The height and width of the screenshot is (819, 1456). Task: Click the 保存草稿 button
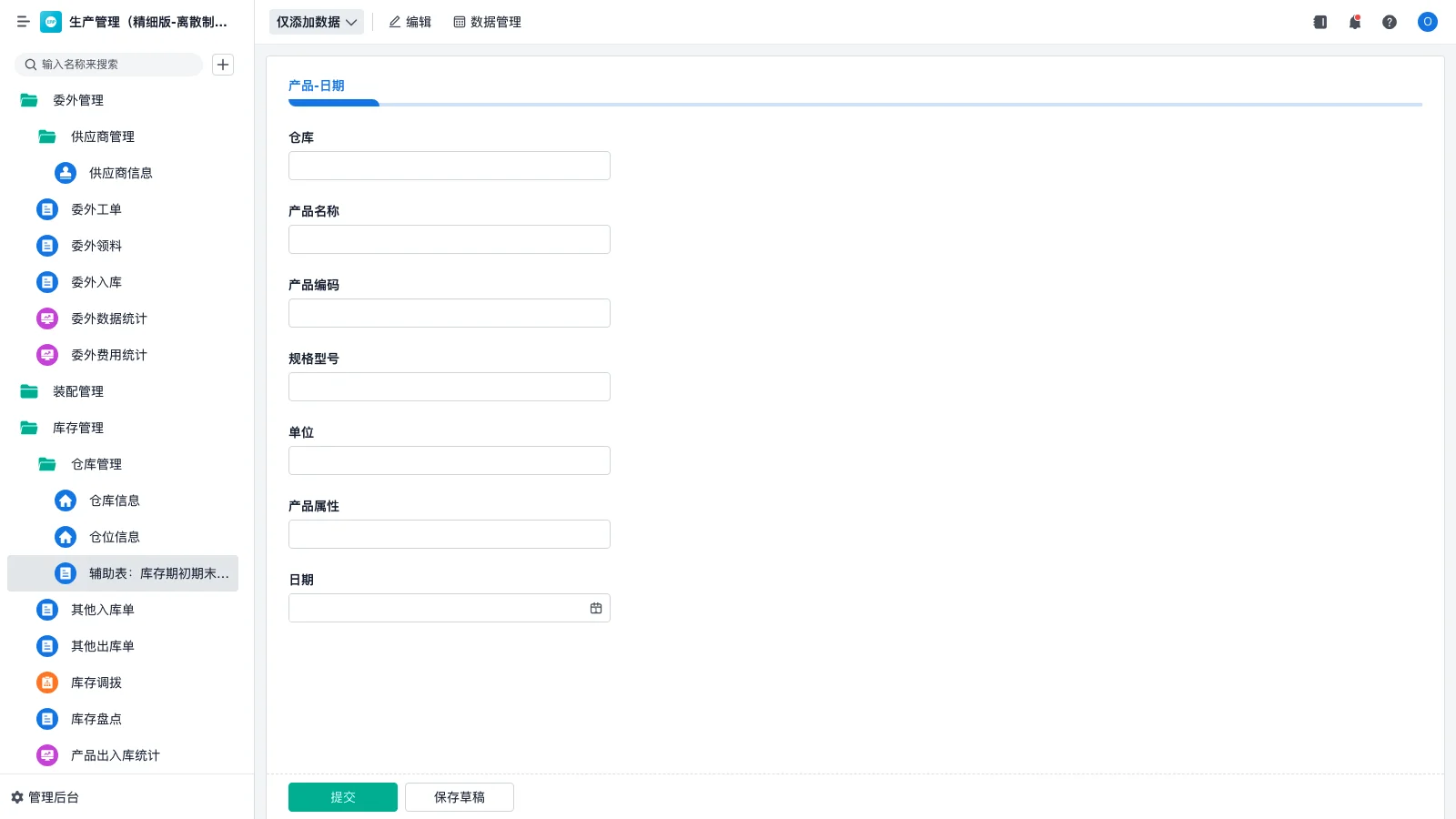[x=459, y=797]
